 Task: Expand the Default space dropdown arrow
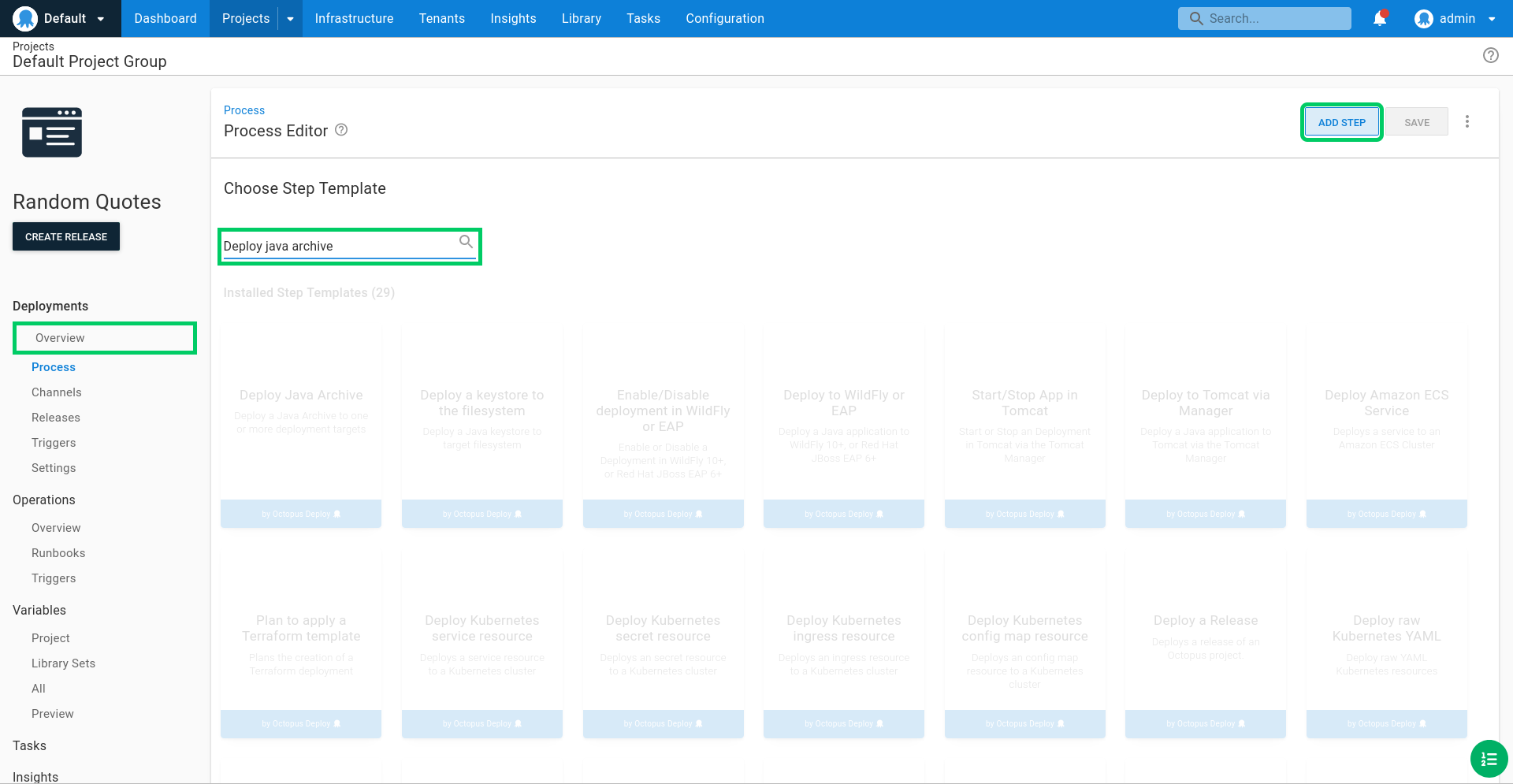(x=101, y=19)
